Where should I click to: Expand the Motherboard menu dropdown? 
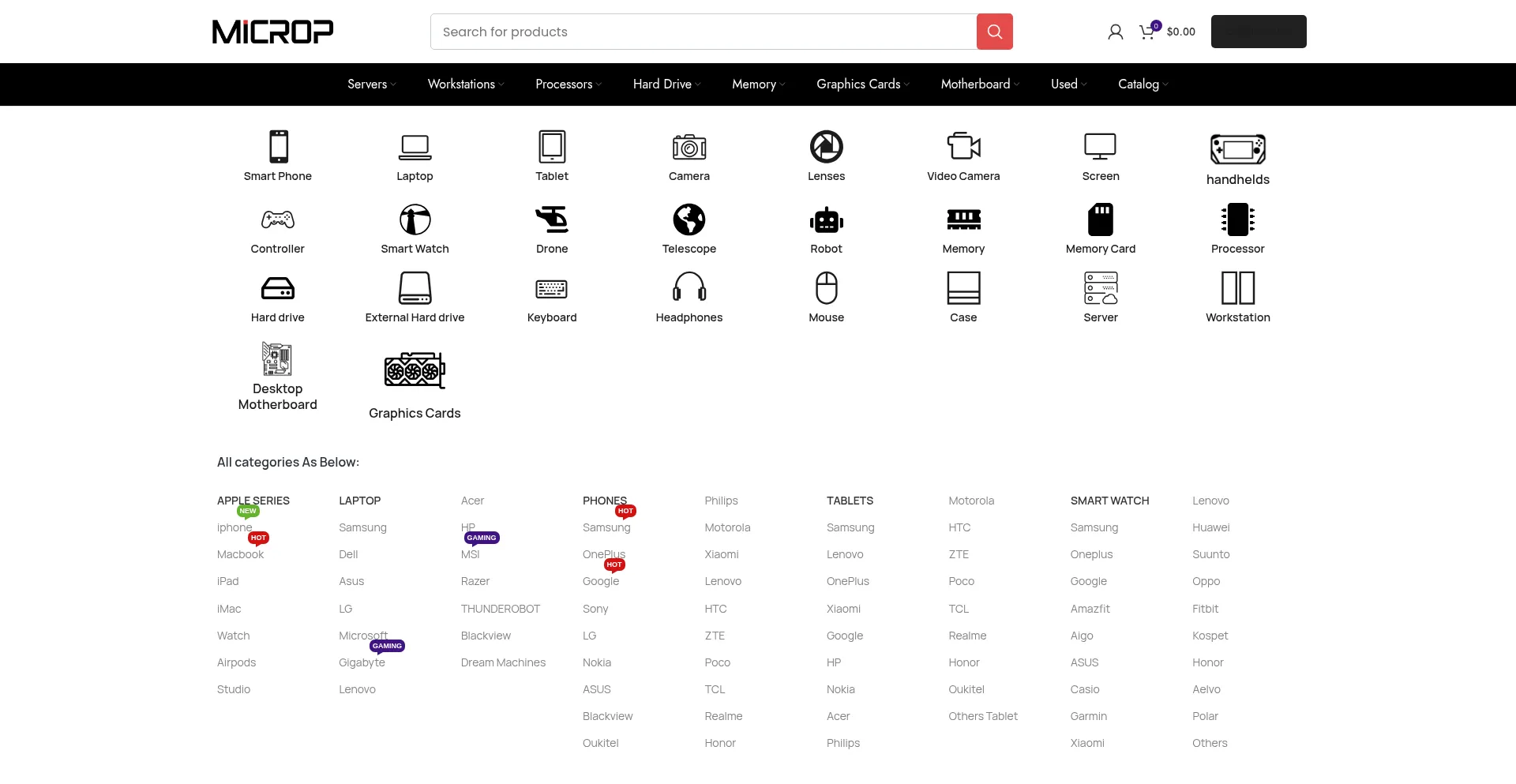[x=980, y=84]
